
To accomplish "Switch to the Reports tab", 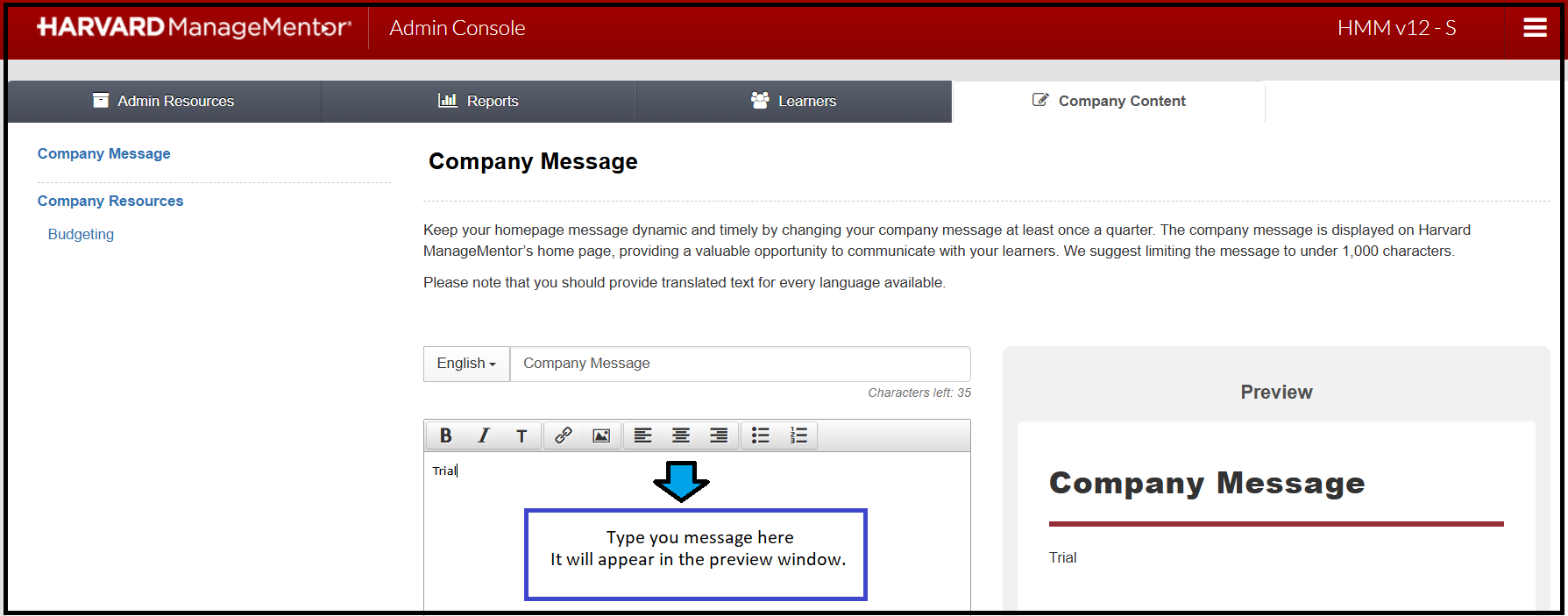I will tap(479, 102).
